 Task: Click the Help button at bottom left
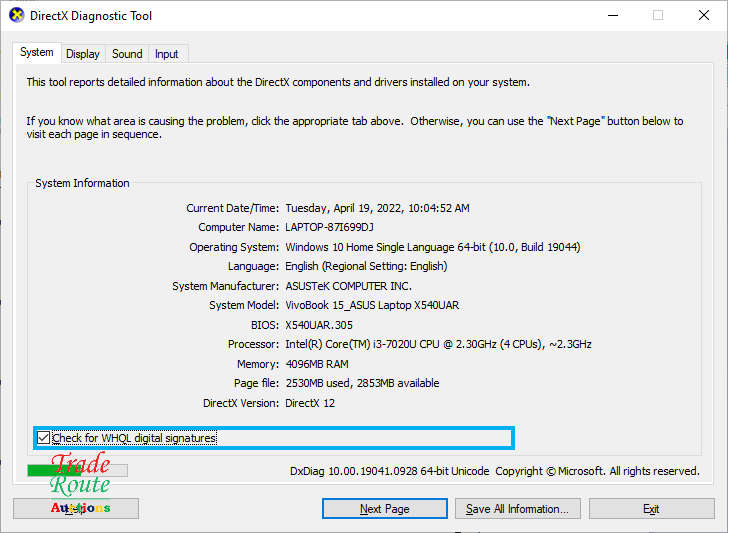tap(76, 509)
